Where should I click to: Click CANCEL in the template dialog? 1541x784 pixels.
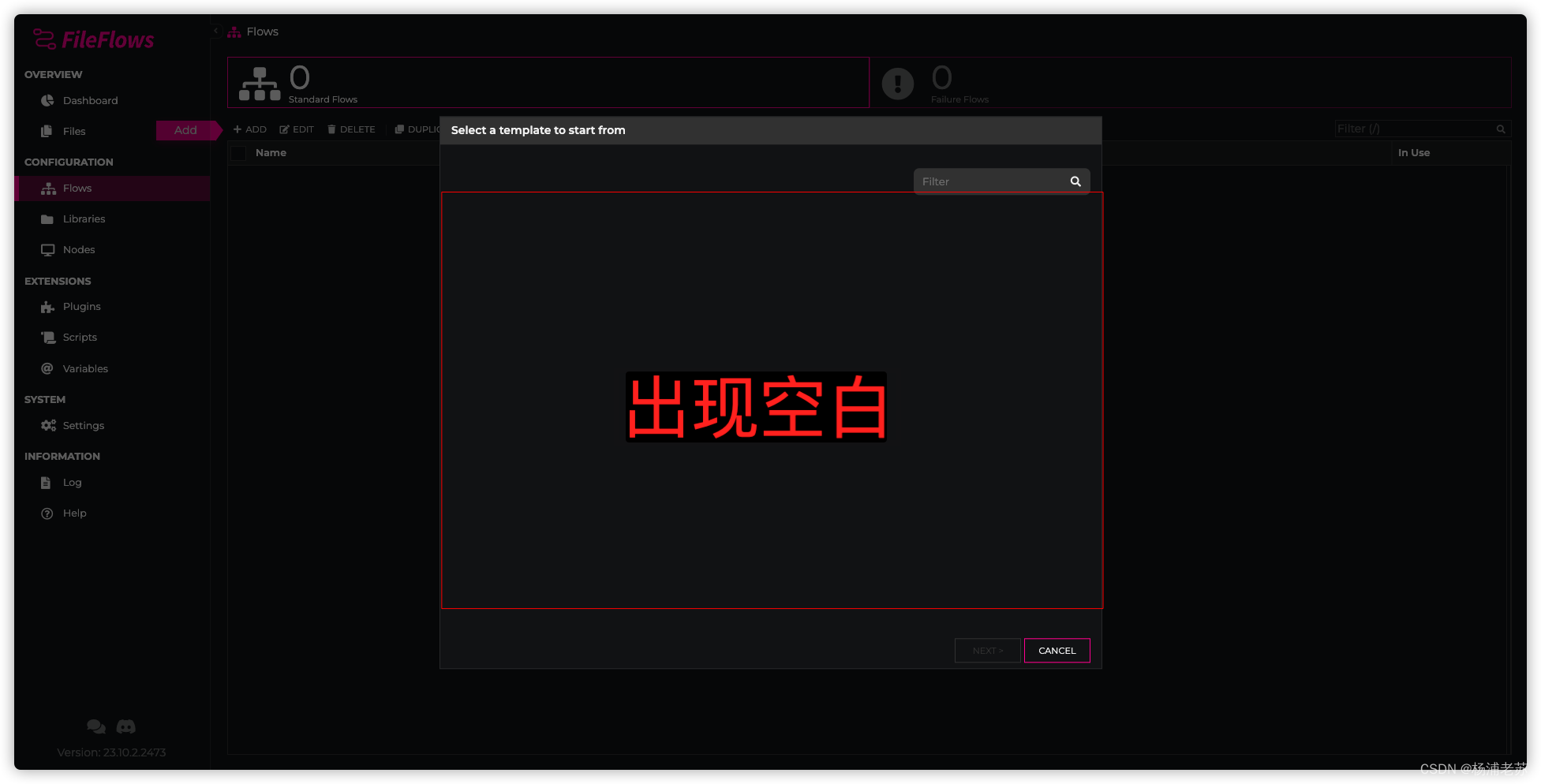[x=1057, y=650]
